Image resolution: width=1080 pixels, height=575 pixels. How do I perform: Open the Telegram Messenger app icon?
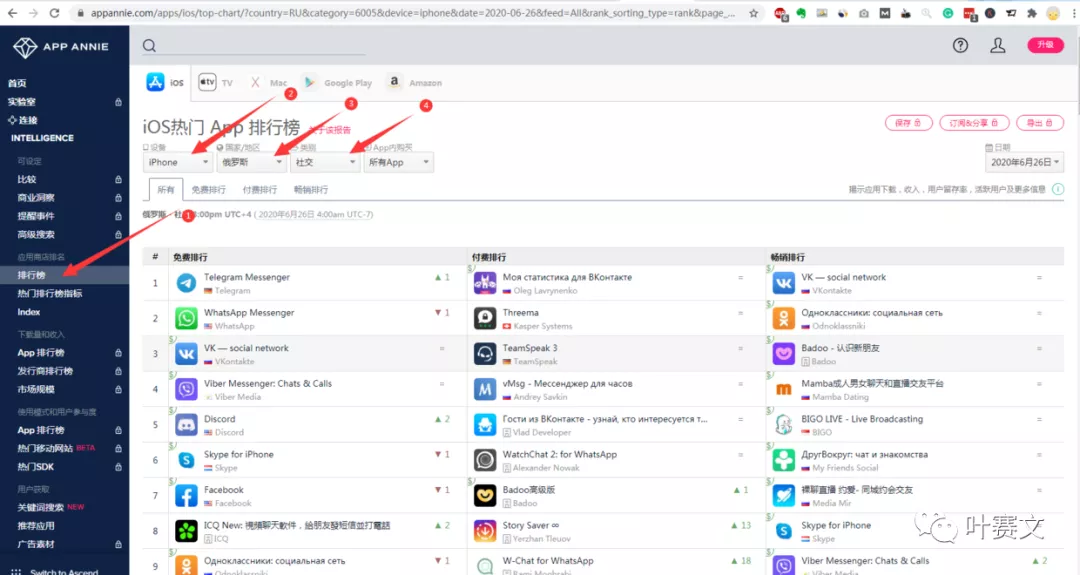(x=186, y=283)
